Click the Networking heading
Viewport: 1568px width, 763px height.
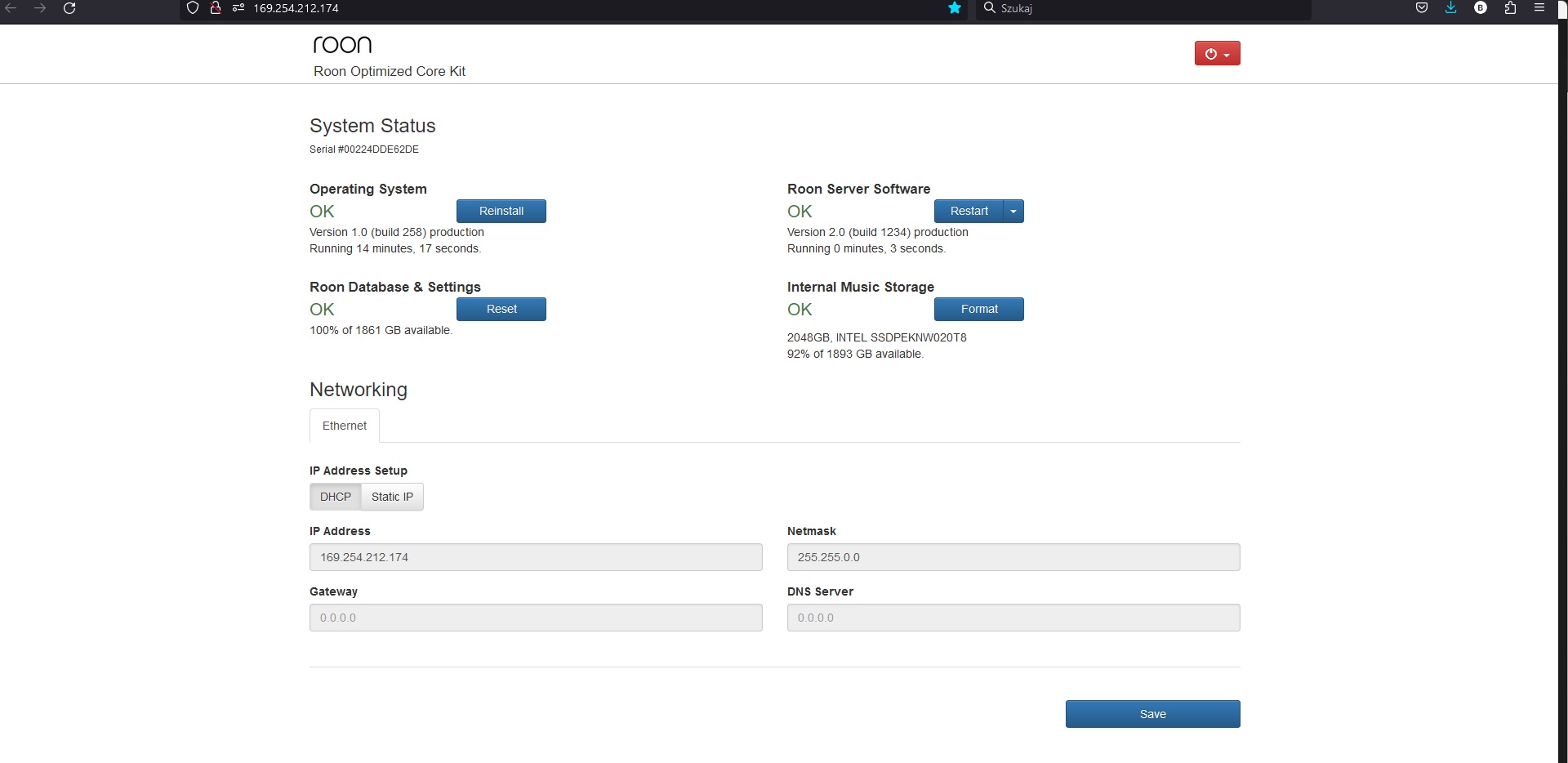pyautogui.click(x=359, y=390)
